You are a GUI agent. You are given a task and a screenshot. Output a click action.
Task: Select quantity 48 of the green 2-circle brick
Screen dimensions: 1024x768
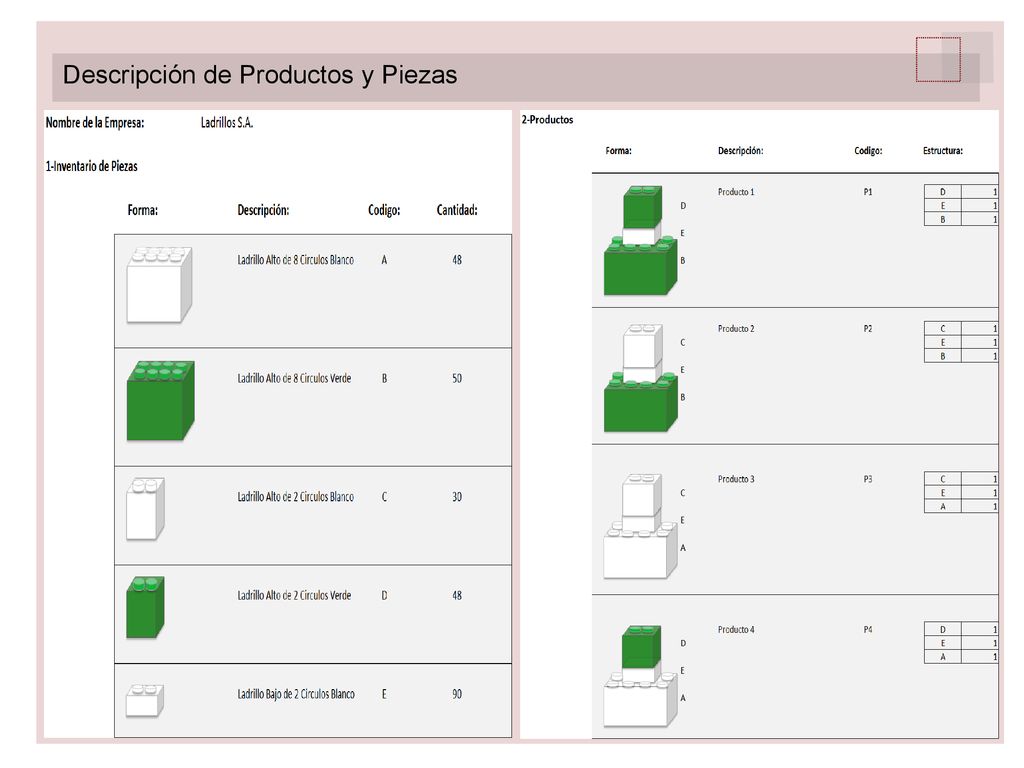(457, 596)
